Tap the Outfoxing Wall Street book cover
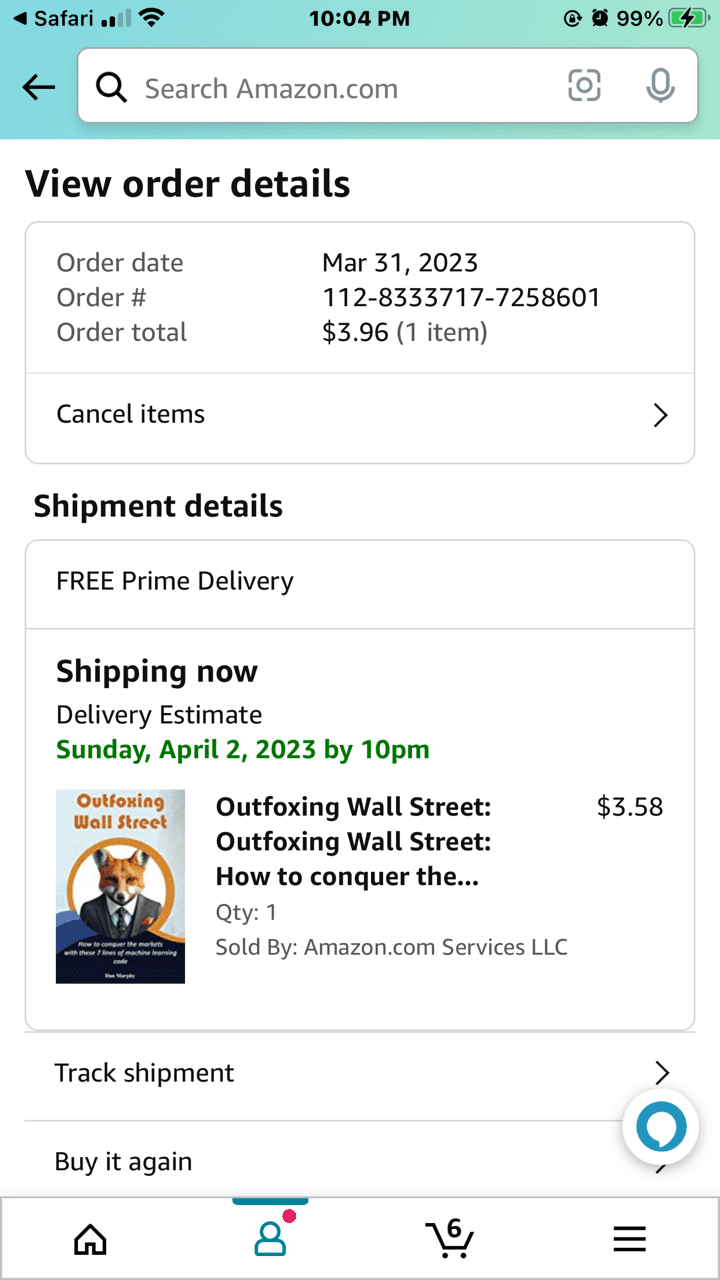Viewport: 720px width, 1280px height. pyautogui.click(x=120, y=886)
